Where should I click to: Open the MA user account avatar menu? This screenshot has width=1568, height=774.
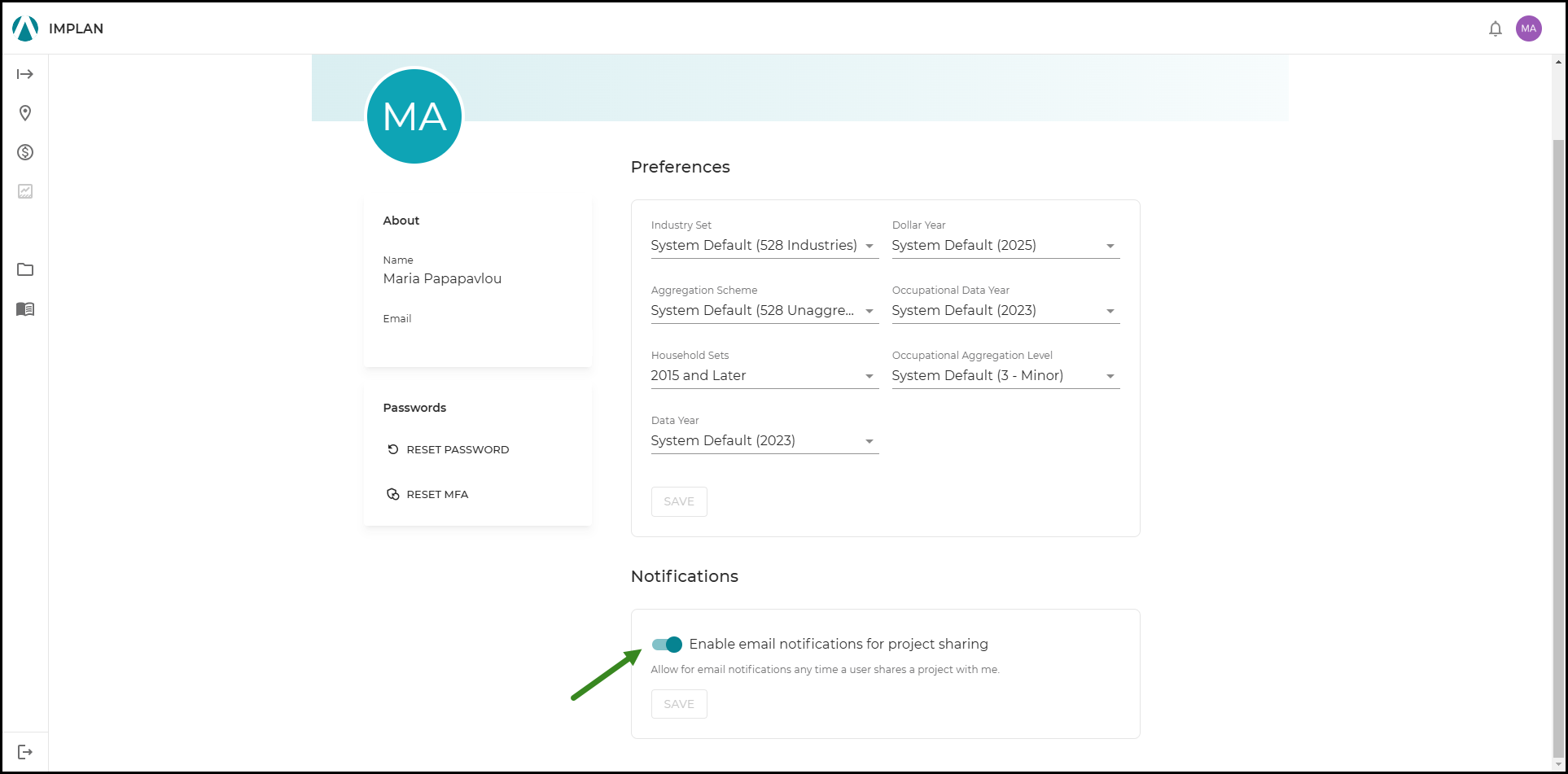tap(1529, 28)
